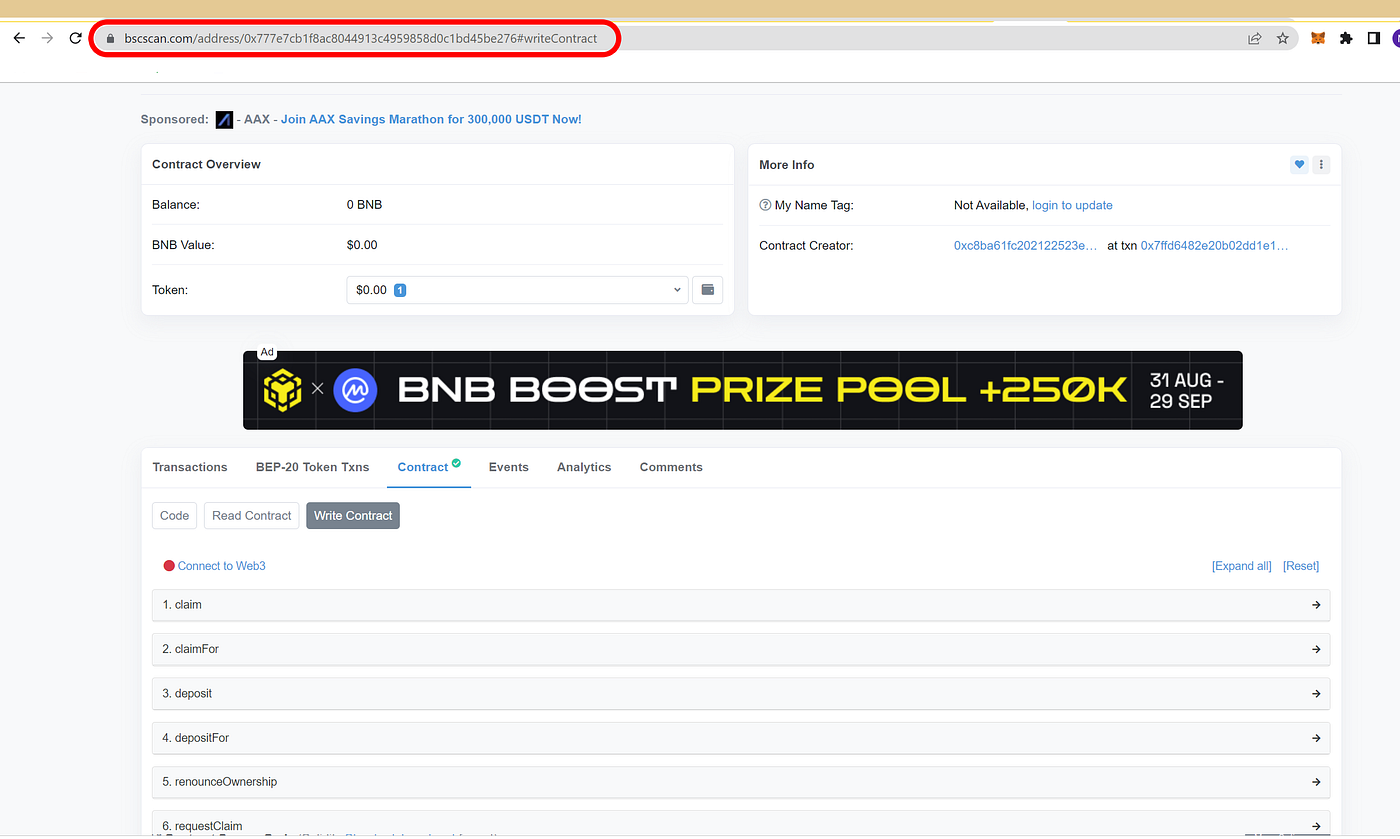Image resolution: width=1400 pixels, height=839 pixels.
Task: Click the Connect to Web3 link
Action: coord(221,566)
